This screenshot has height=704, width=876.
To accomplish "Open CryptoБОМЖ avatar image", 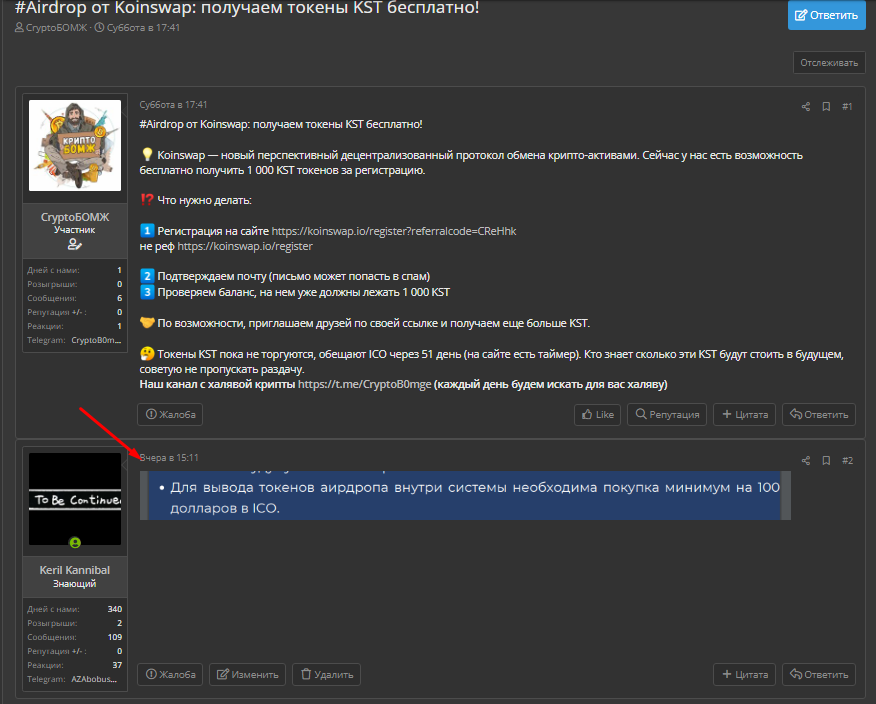I will pos(75,145).
